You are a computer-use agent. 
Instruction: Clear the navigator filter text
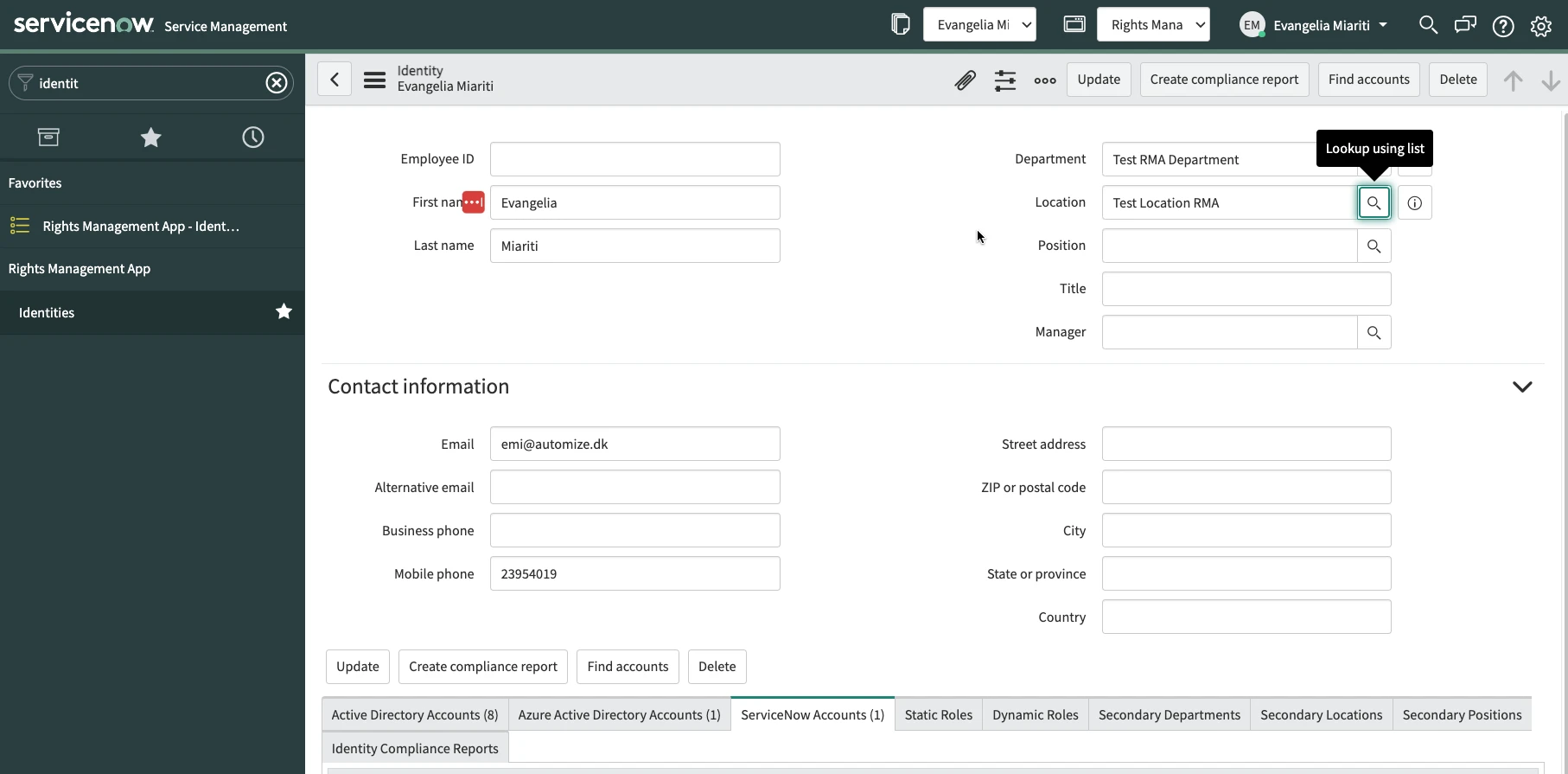coord(276,83)
